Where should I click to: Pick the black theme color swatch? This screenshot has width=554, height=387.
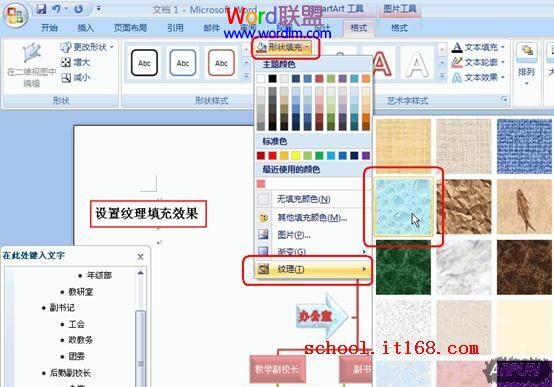pyautogui.click(x=272, y=78)
